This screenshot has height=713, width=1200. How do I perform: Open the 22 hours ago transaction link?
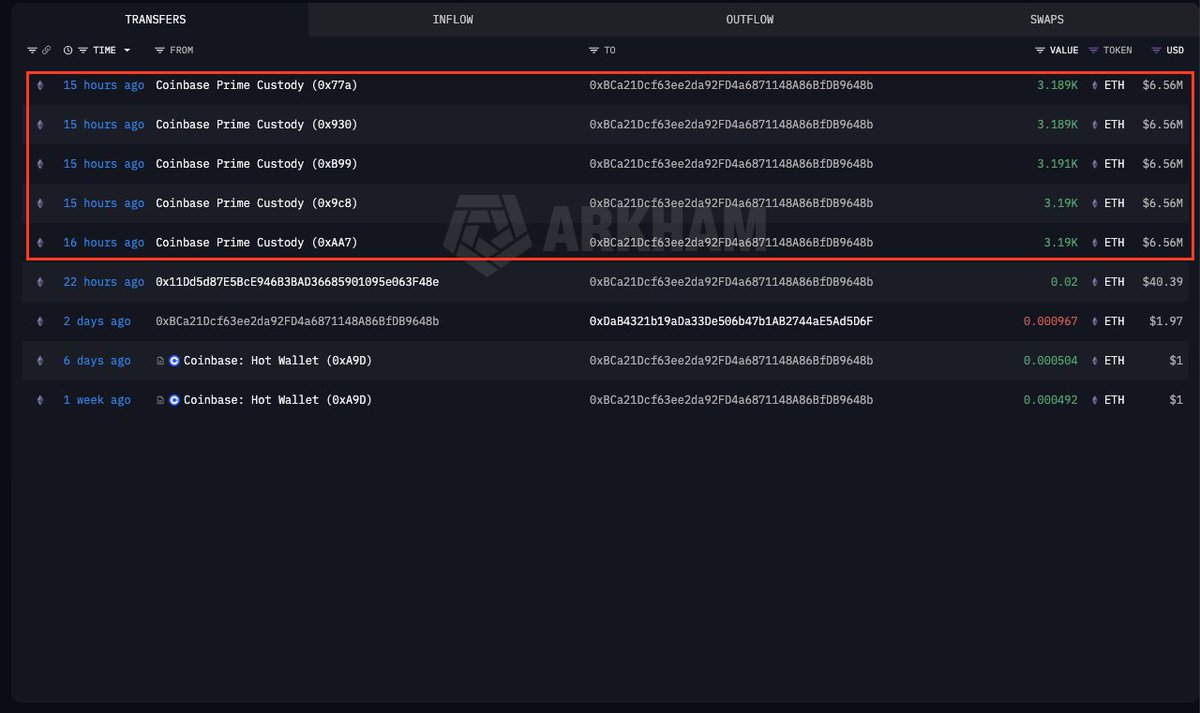[x=104, y=282]
